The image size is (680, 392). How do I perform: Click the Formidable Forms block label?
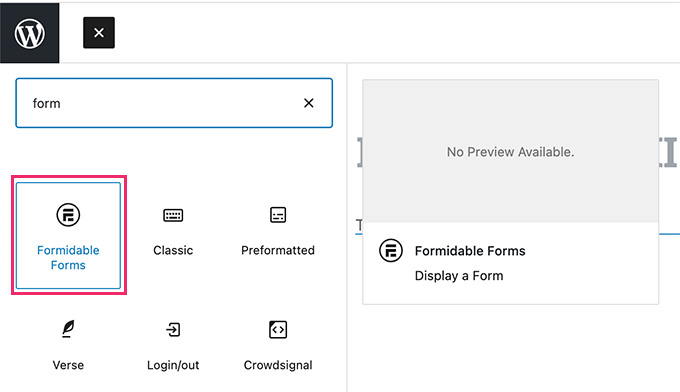[68, 258]
